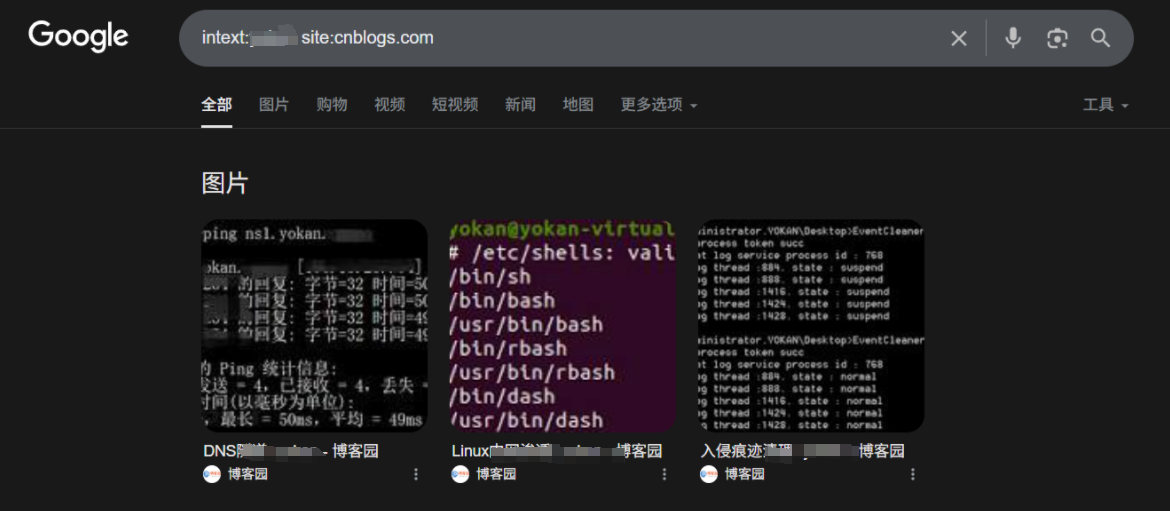Switch to the 地图 tab
The height and width of the screenshot is (511, 1170).
point(578,104)
